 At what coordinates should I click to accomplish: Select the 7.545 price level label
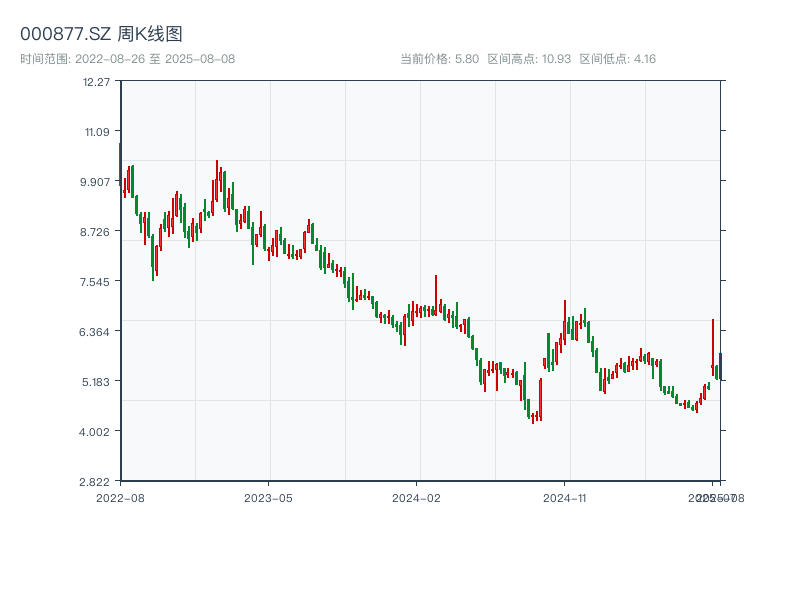96,281
